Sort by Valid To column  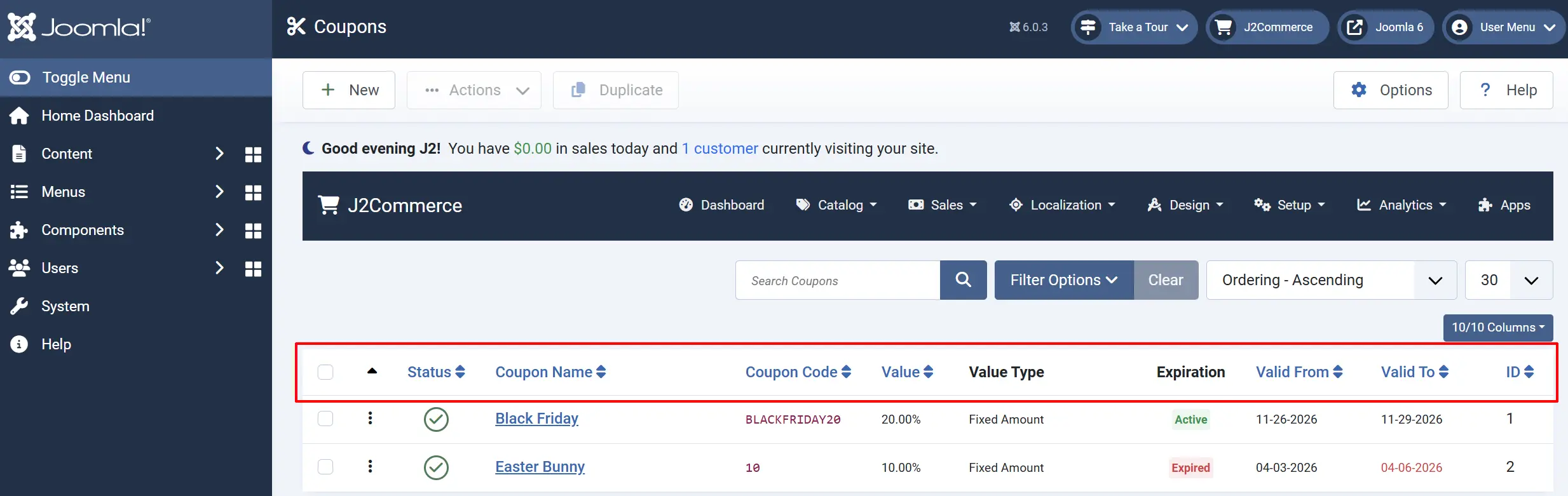pos(1415,372)
